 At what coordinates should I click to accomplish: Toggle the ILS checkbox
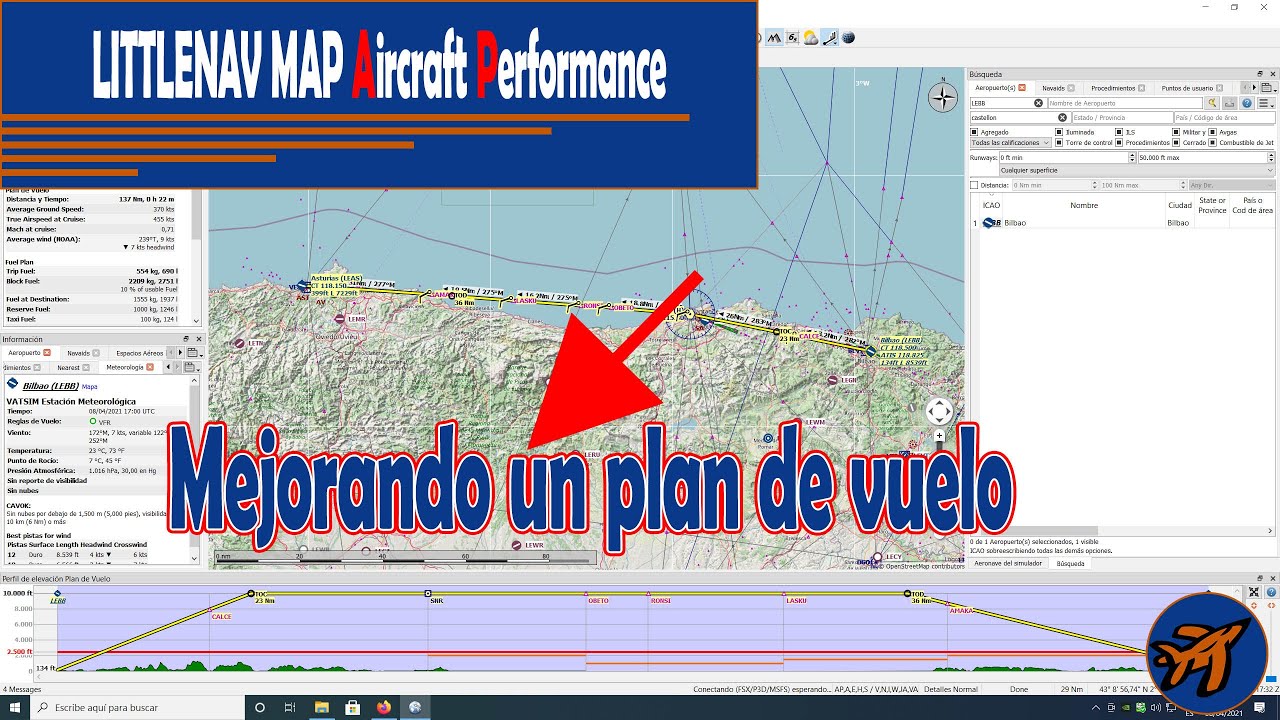tap(1119, 132)
